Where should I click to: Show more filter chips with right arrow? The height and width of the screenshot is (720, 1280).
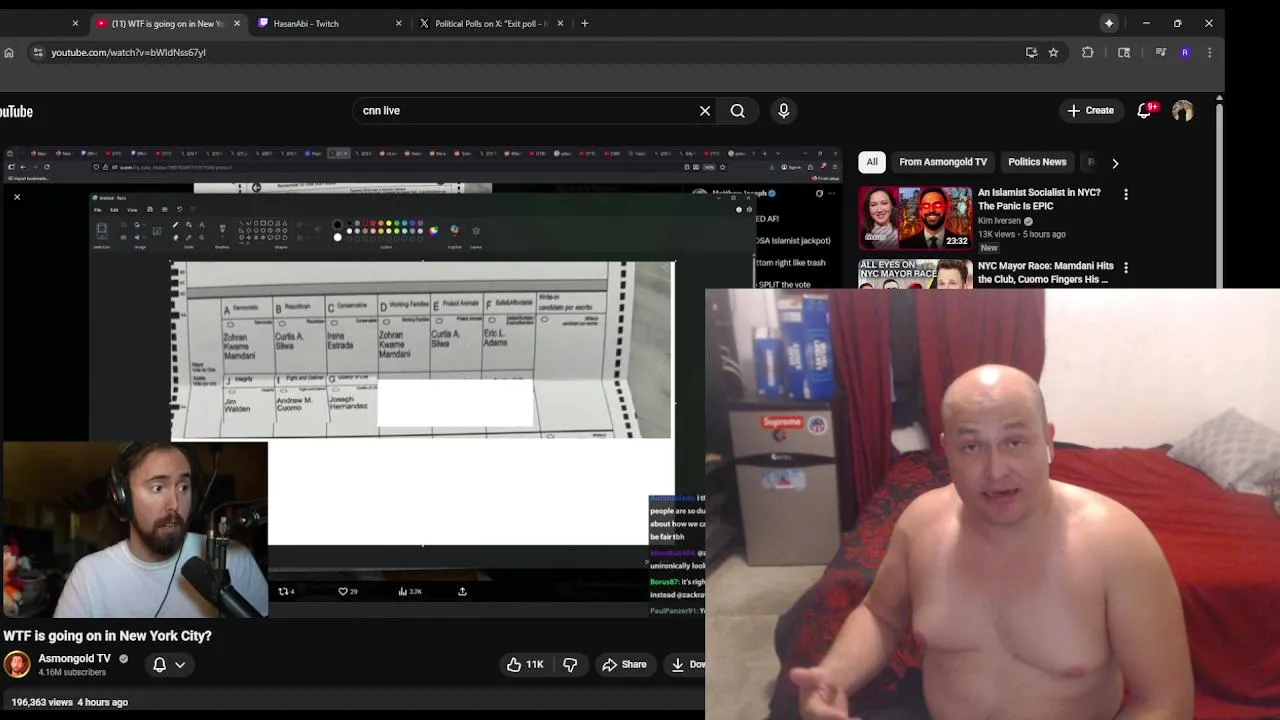(x=1115, y=162)
